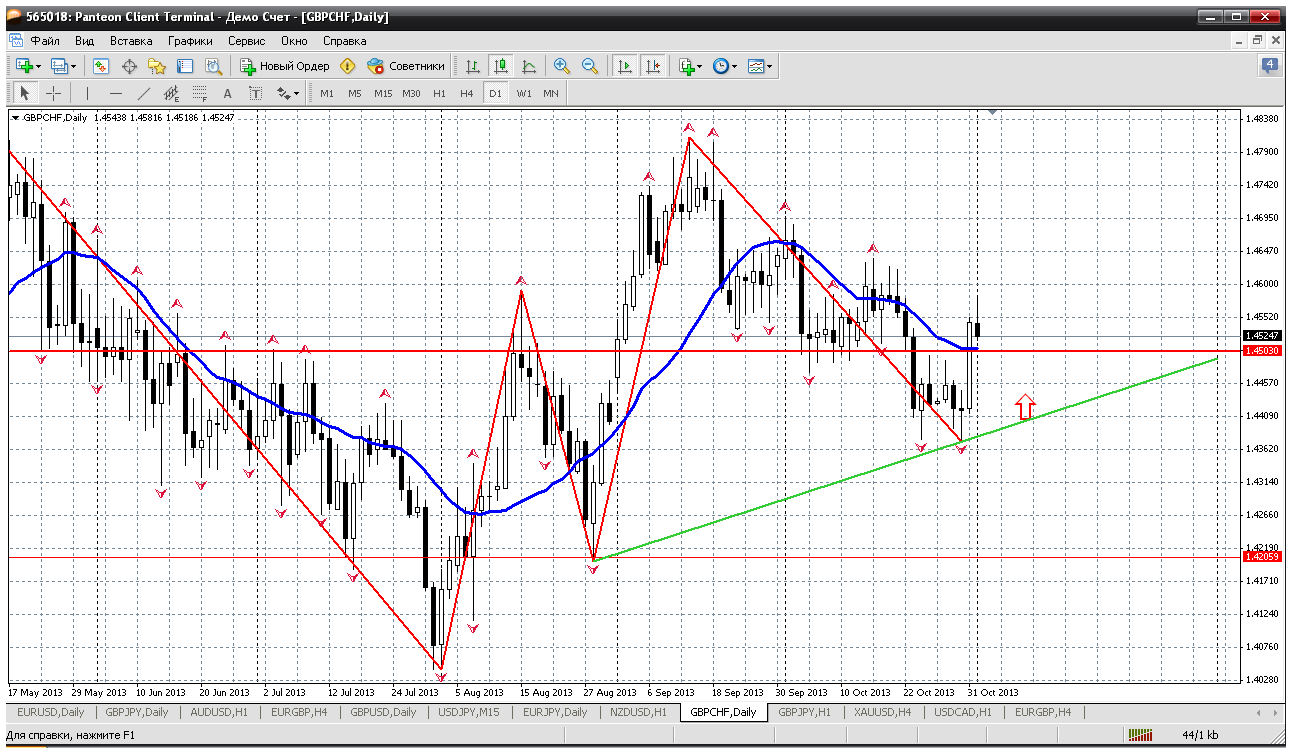Open the Файл menu
Viewport: 1289px width, 748px height.
click(x=45, y=41)
